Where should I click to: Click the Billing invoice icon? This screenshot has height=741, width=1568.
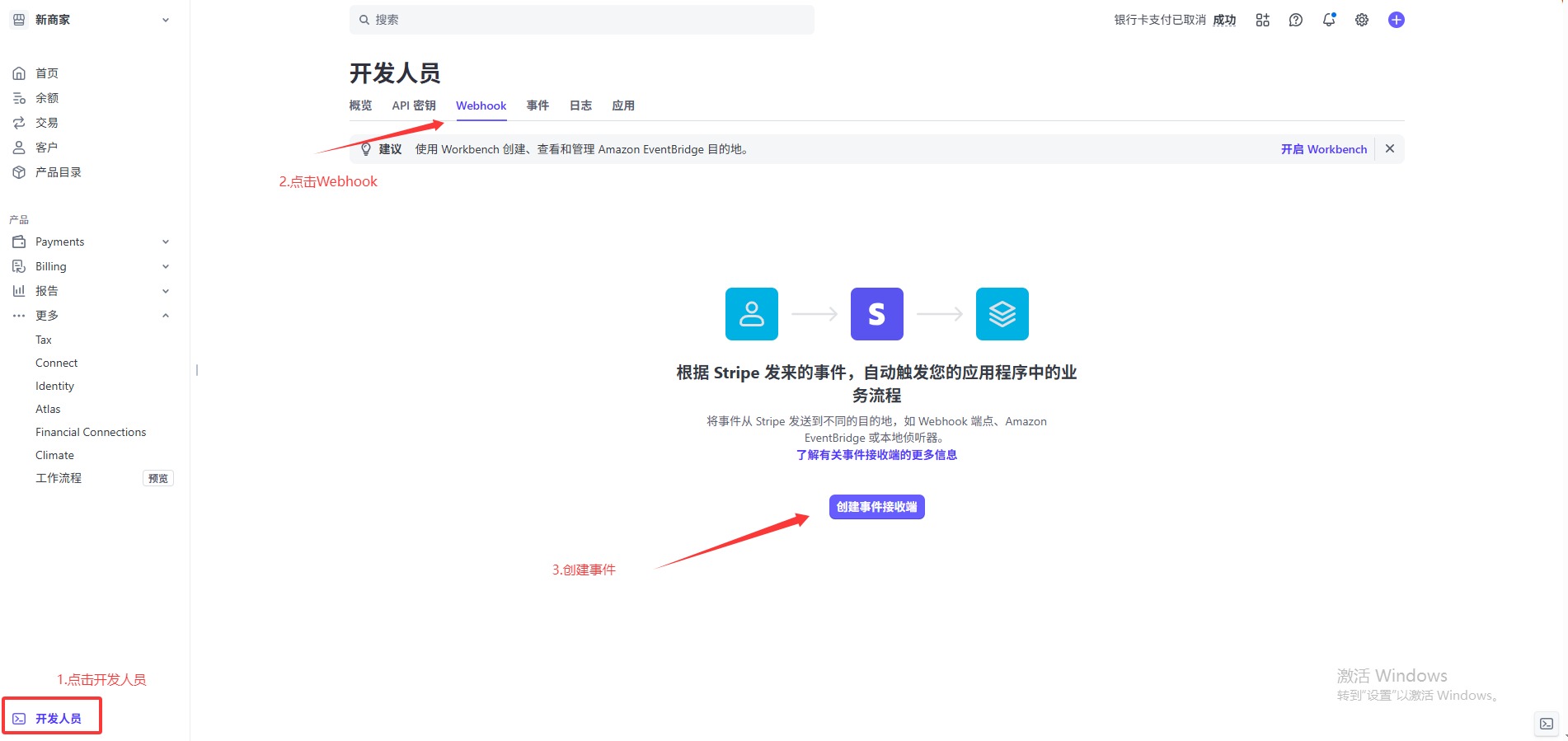[x=19, y=266]
